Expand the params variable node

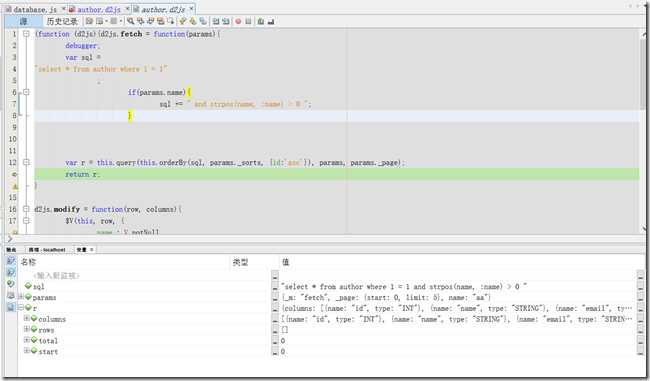pos(20,297)
